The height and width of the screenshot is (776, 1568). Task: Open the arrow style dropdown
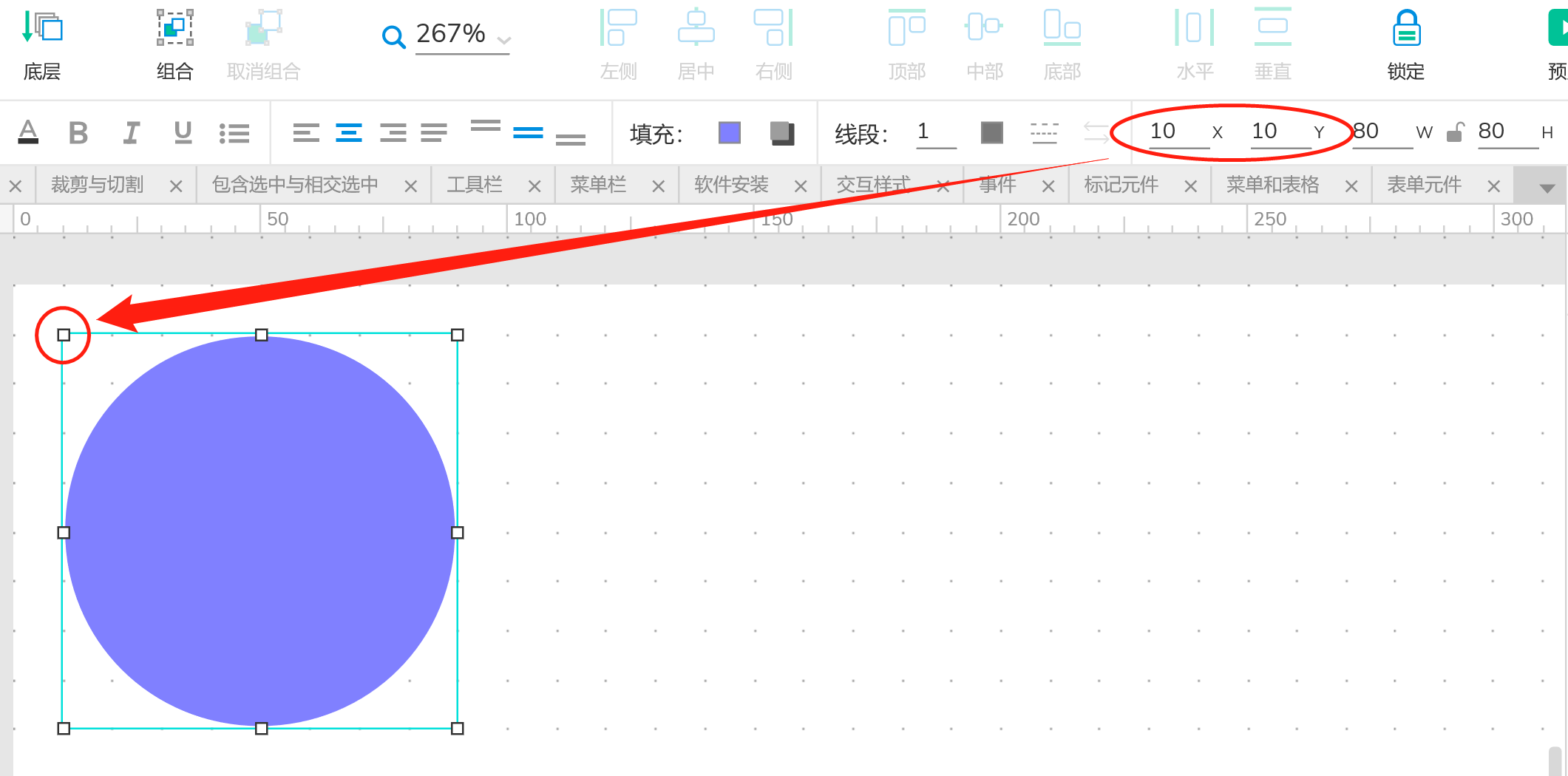click(1096, 133)
